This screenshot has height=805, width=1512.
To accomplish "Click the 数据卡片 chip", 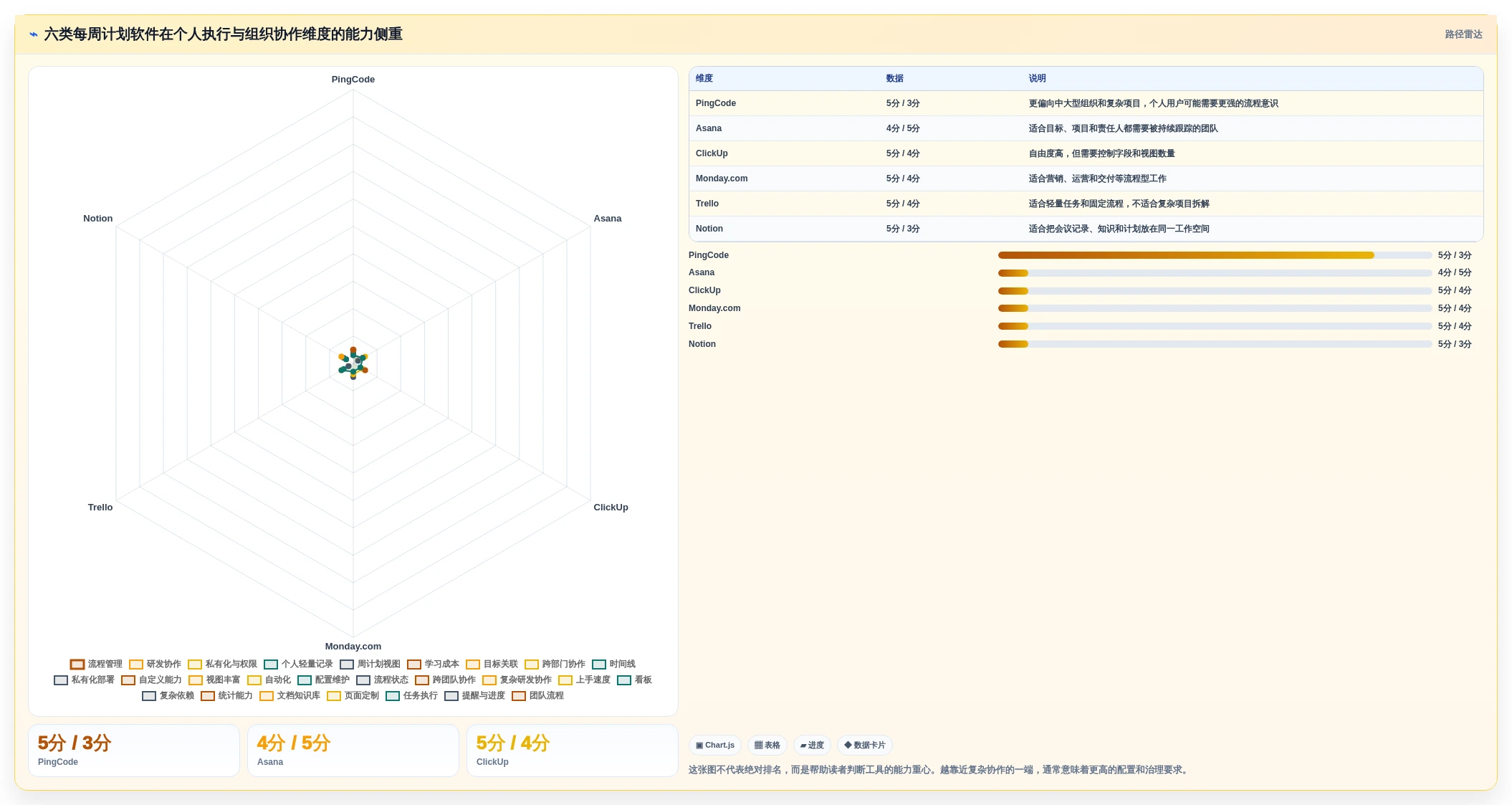I will tap(865, 746).
